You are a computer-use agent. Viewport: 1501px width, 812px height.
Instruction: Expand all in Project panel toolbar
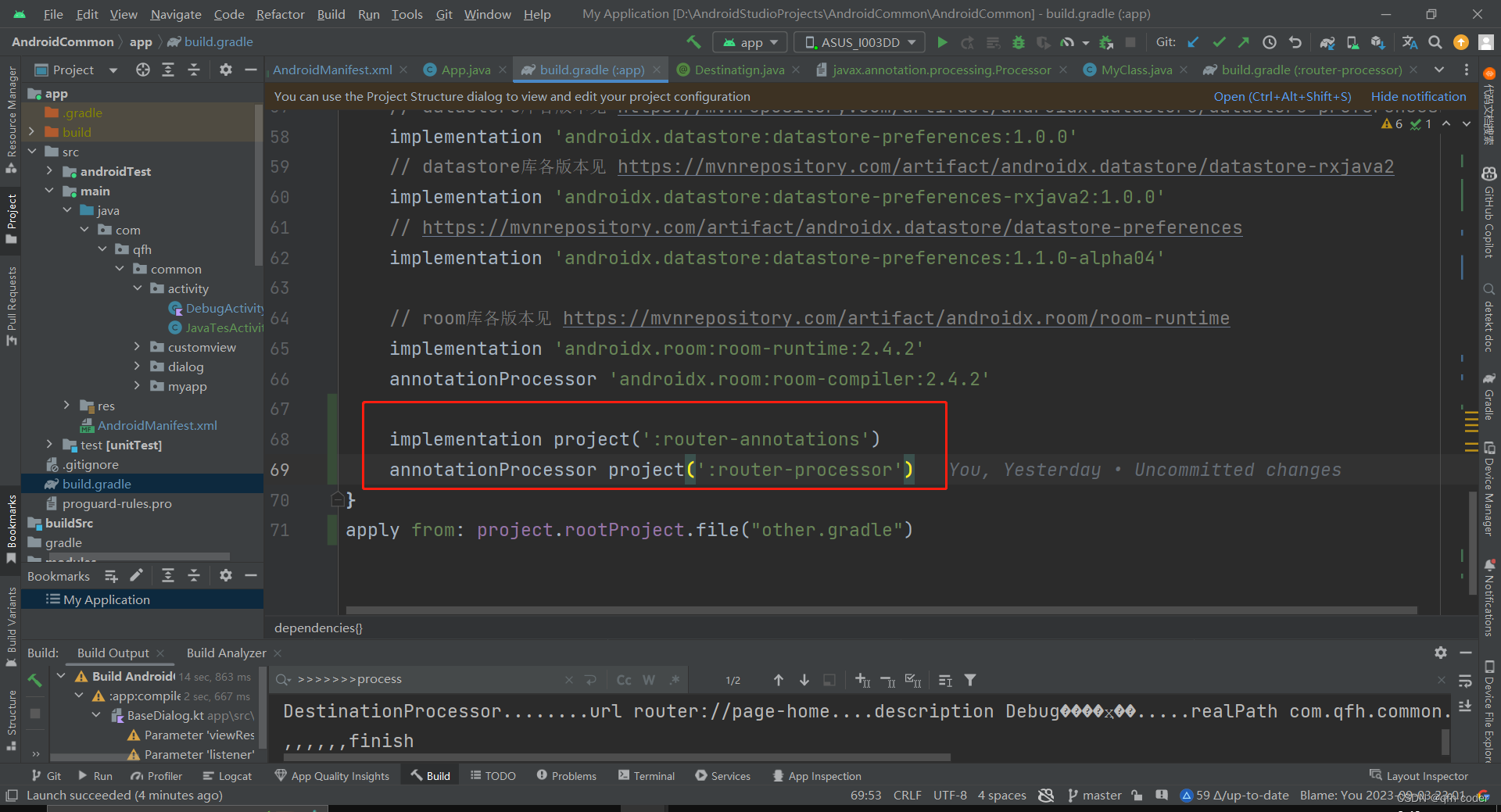pos(168,70)
